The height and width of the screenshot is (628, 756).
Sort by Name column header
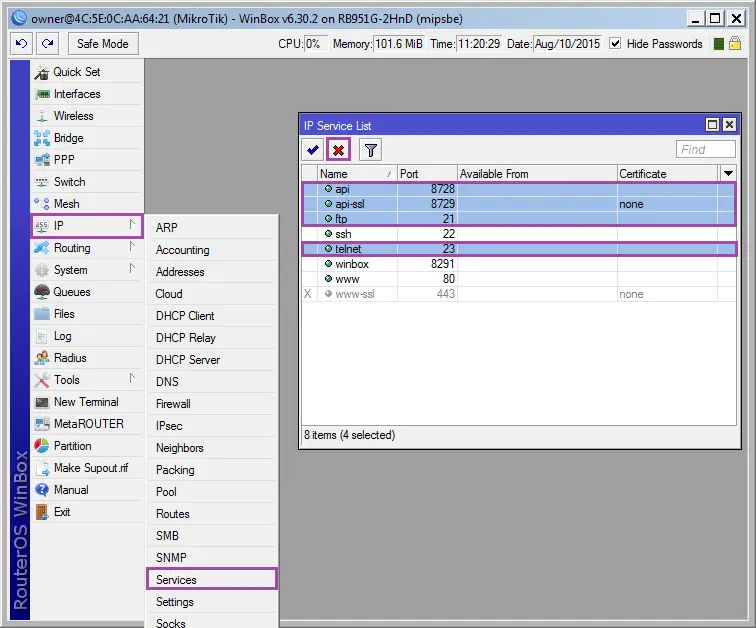[357, 174]
